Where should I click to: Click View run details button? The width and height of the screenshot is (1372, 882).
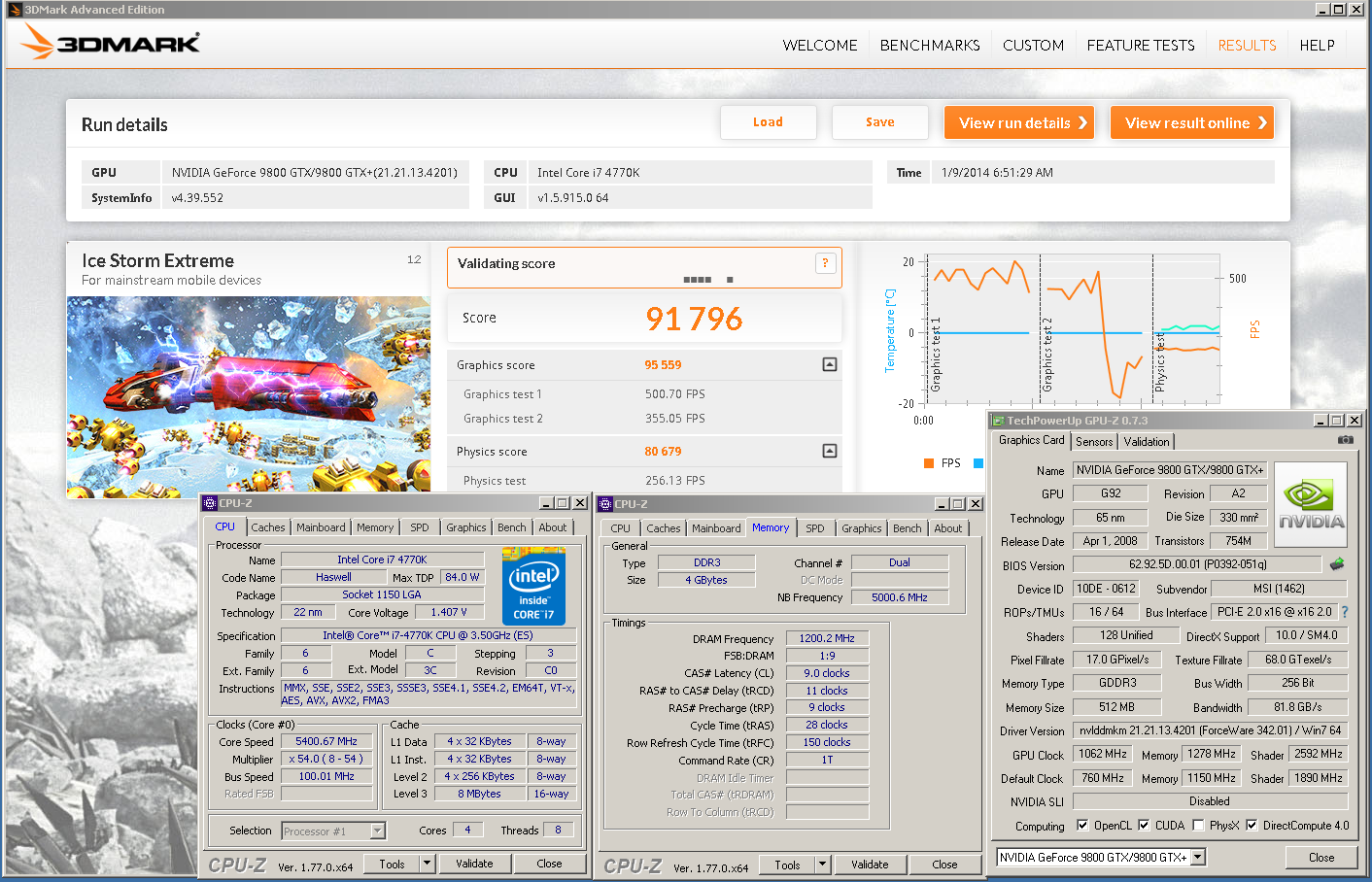pyautogui.click(x=1019, y=122)
